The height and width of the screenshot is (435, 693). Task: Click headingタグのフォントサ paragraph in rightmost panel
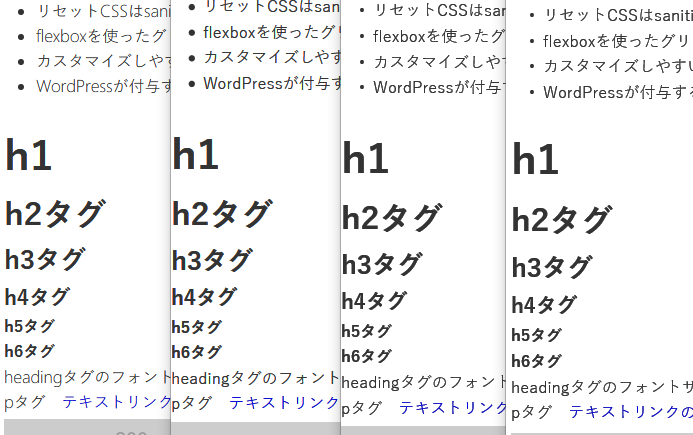[x=602, y=388]
